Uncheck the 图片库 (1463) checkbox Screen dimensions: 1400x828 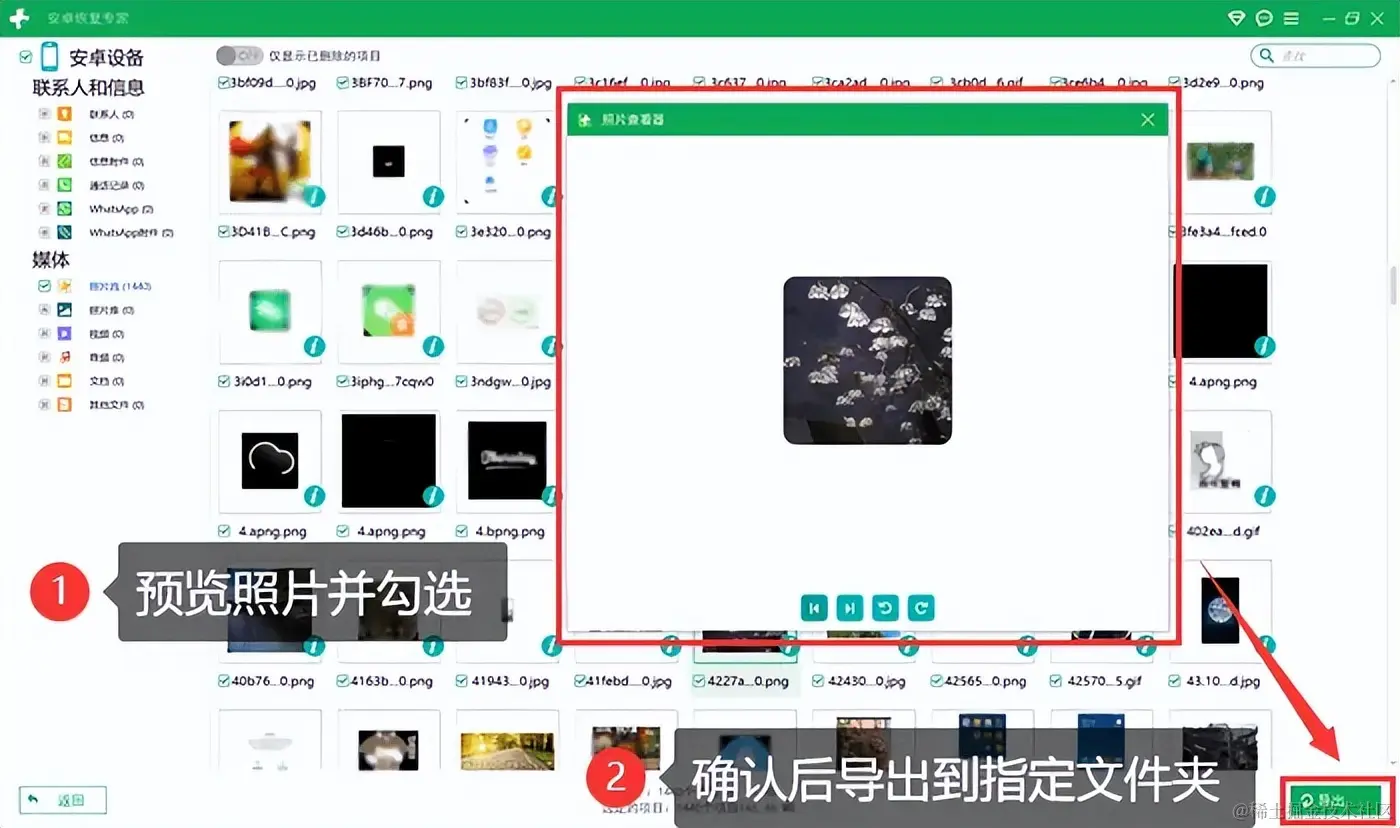pyautogui.click(x=44, y=286)
